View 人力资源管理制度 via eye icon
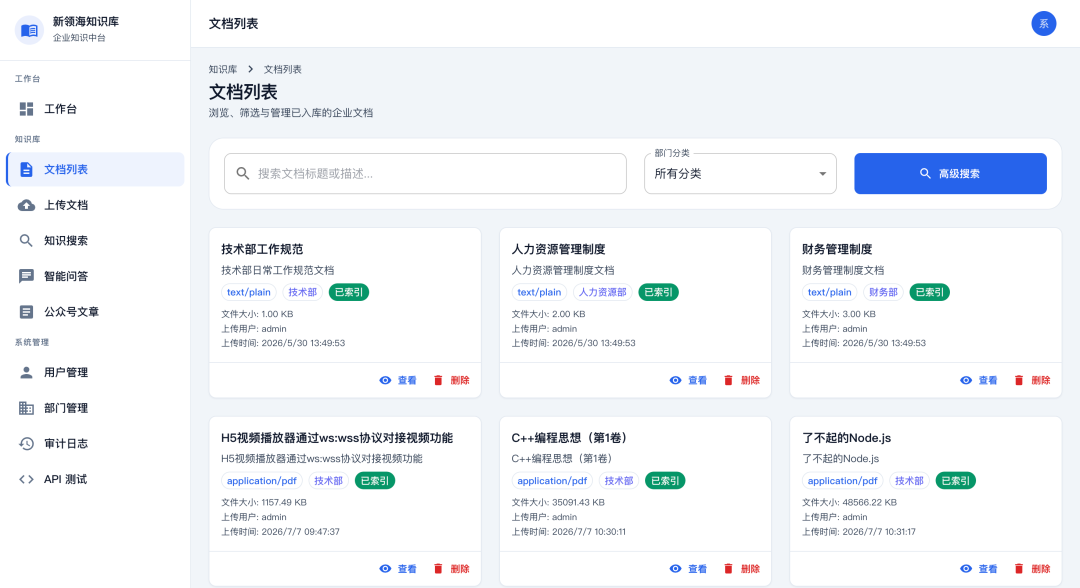Image resolution: width=1080 pixels, height=588 pixels. (676, 380)
